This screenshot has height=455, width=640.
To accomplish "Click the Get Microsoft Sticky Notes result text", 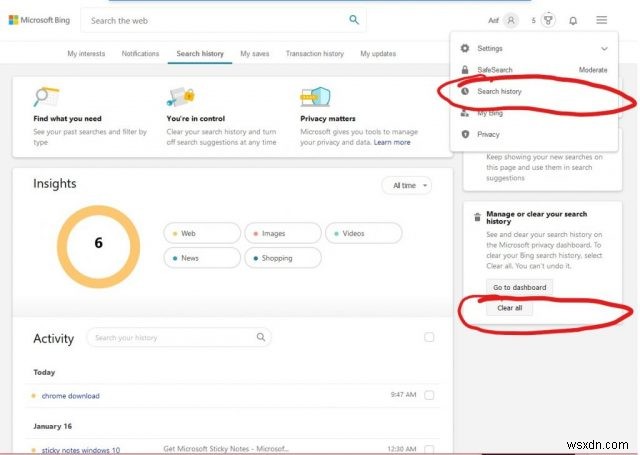I will [x=226, y=449].
